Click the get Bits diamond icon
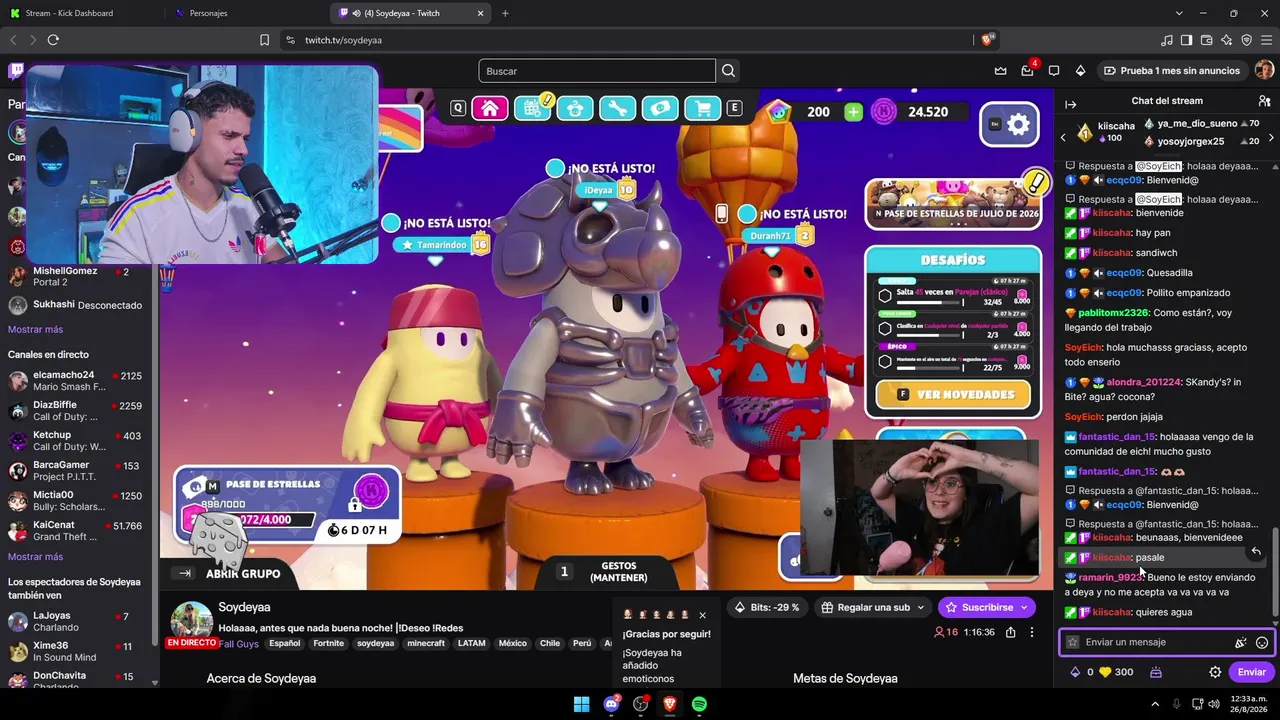This screenshot has height=720, width=1280. (1080, 71)
